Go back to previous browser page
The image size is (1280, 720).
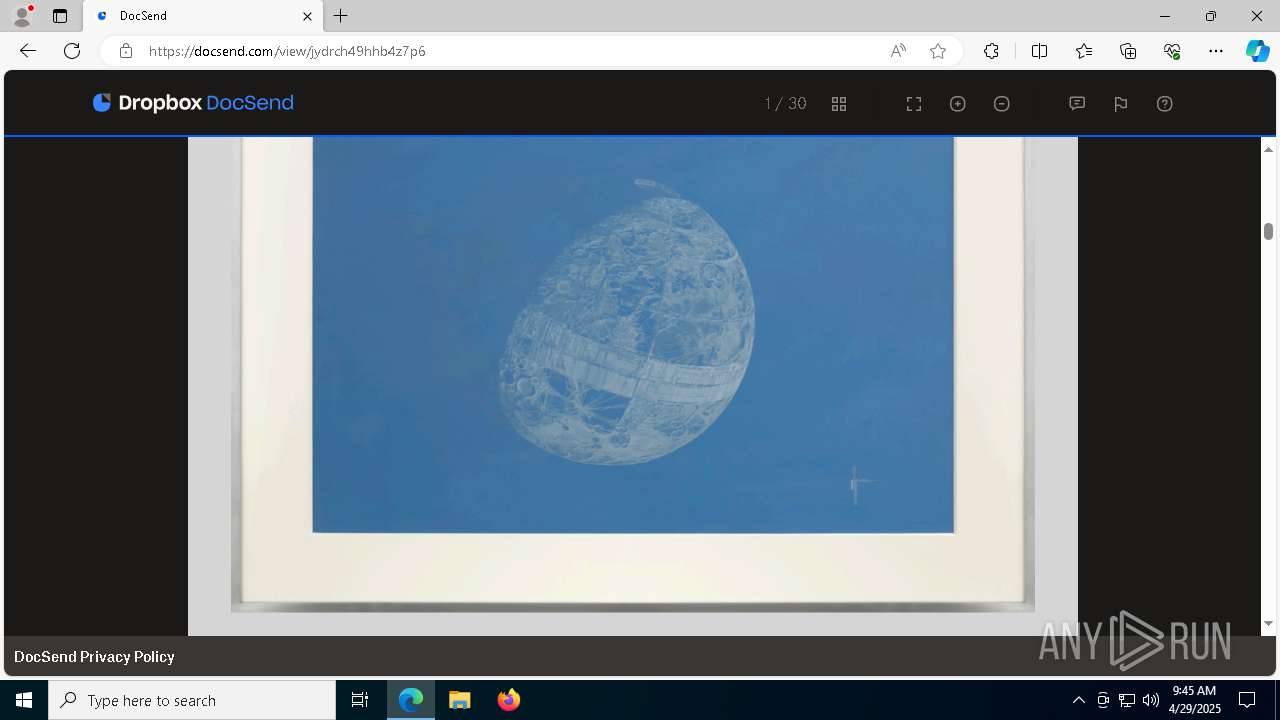28,51
